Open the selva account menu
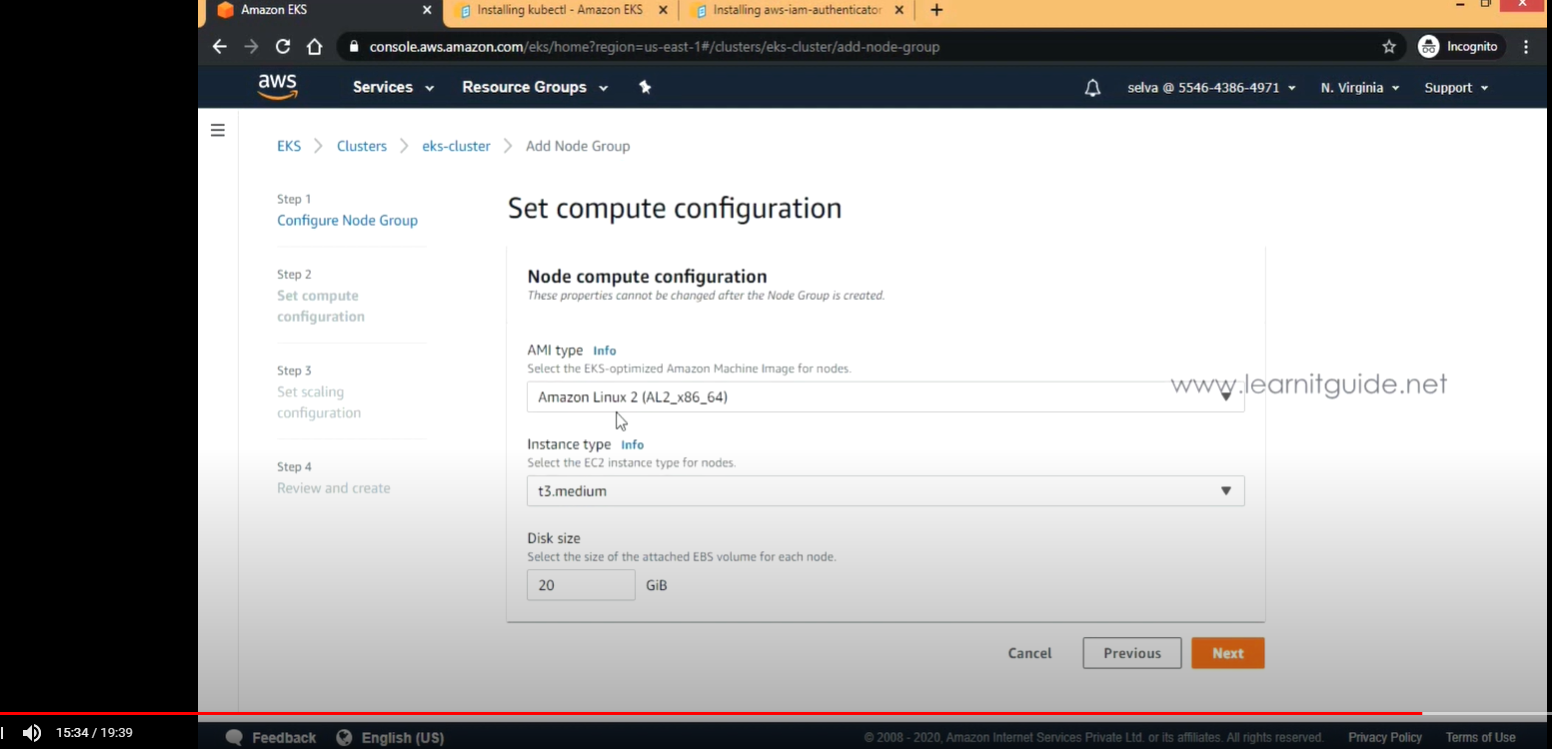Viewport: 1552px width, 749px height. point(1211,88)
